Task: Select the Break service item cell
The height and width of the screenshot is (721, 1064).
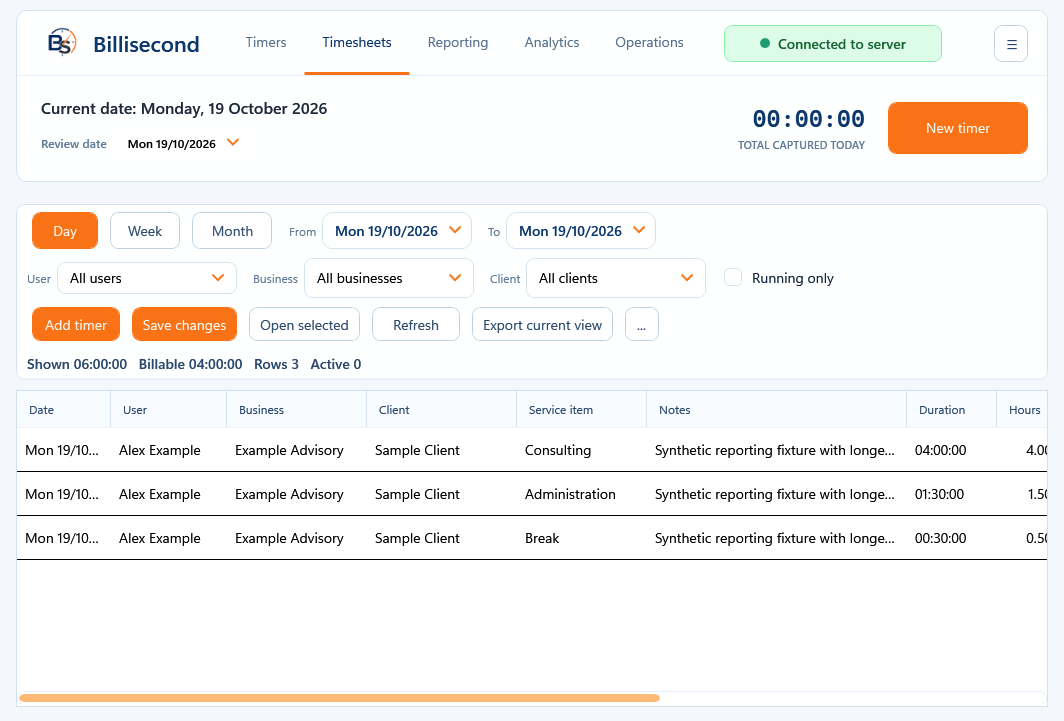Action: tap(581, 538)
